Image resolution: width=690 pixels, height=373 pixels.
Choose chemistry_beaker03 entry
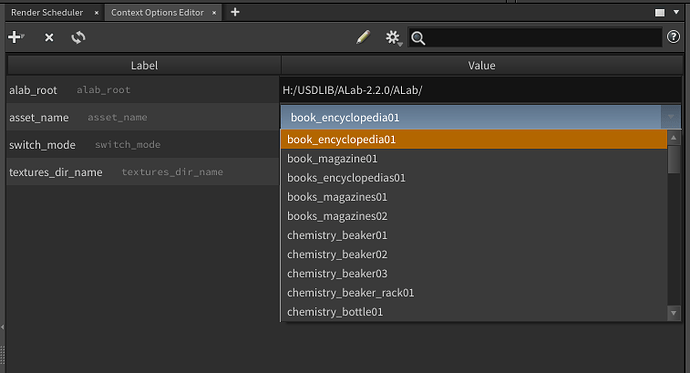[x=473, y=274]
